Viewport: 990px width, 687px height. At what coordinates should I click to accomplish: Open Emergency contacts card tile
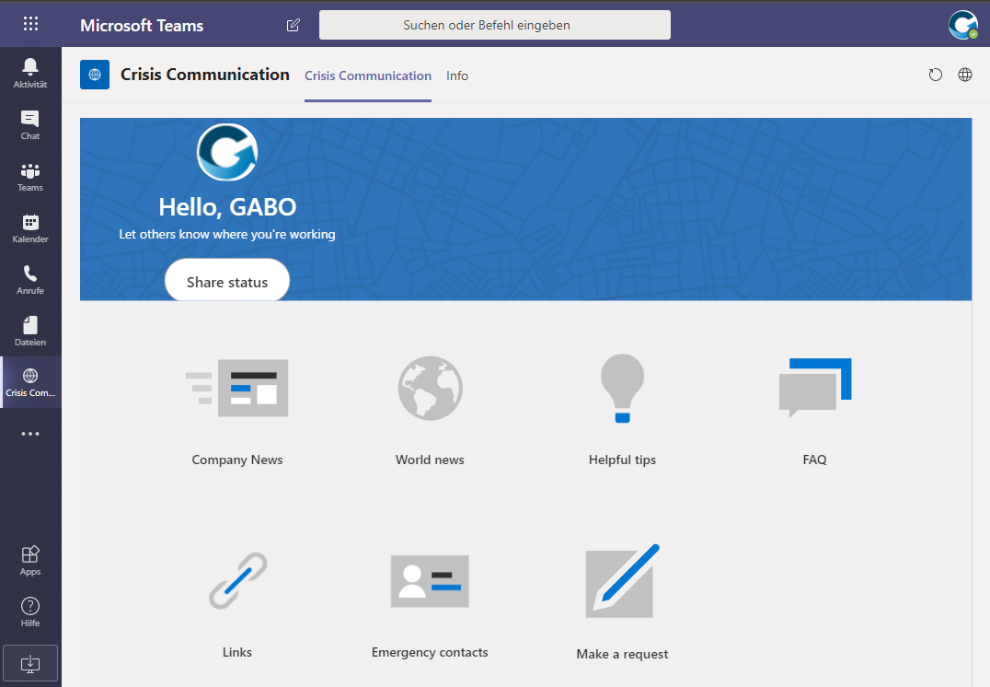430,581
